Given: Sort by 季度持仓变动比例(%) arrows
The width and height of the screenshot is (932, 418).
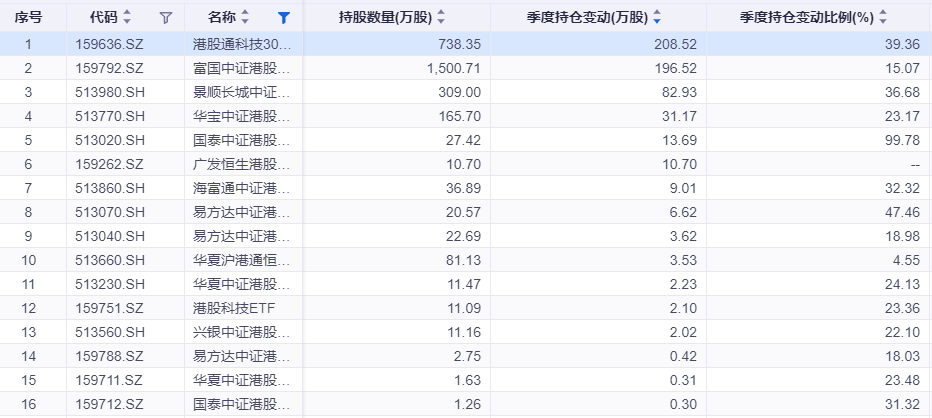Looking at the screenshot, I should 883,17.
